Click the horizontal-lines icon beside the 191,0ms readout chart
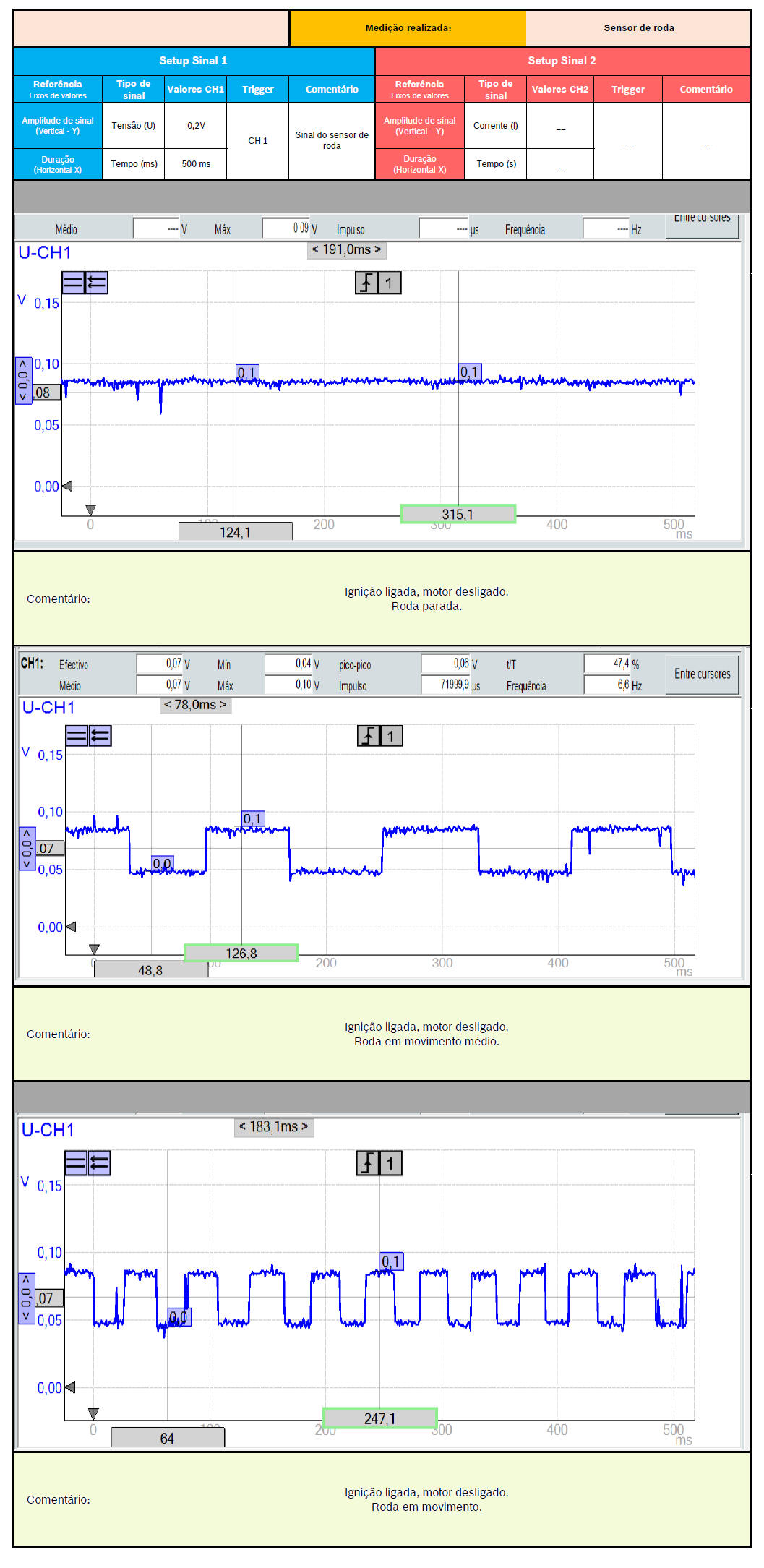This screenshot has width=764, height=1568. pos(73,283)
